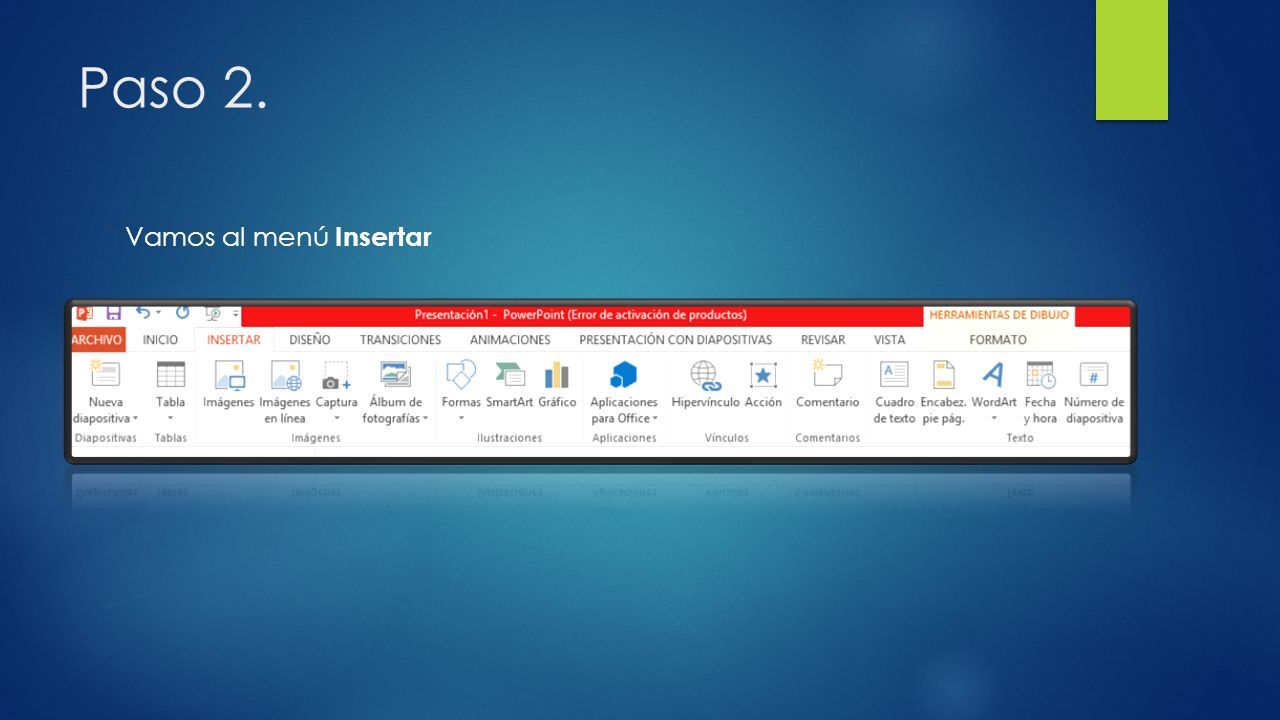Viewport: 1280px width, 720px height.
Task: Add a Comentario to the slide
Action: pyautogui.click(x=827, y=385)
